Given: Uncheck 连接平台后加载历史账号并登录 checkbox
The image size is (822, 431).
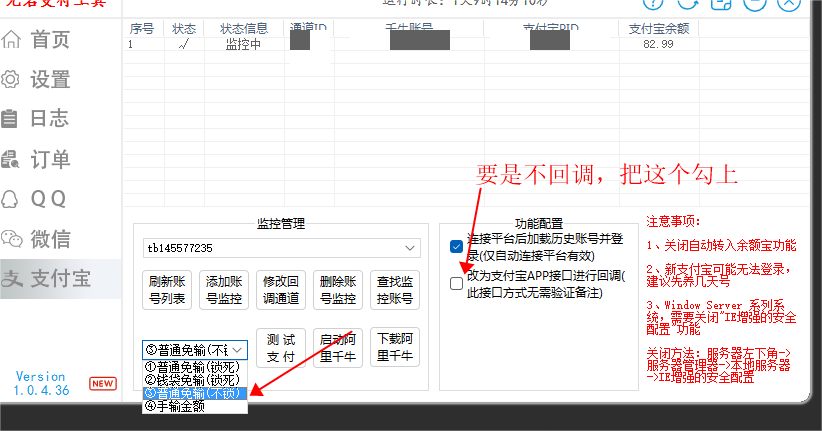Looking at the screenshot, I should [456, 246].
